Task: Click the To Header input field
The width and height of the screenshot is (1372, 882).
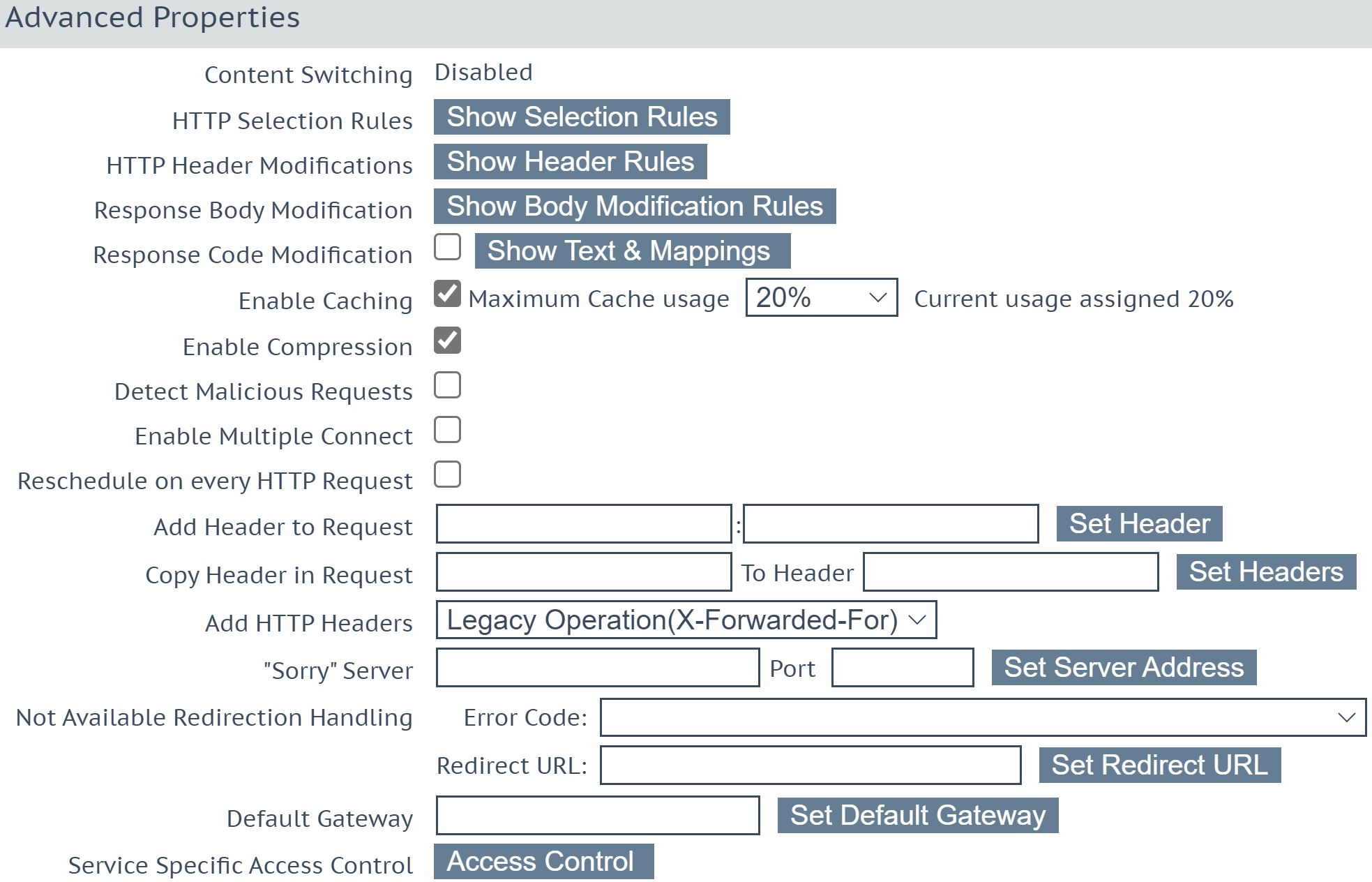Action: click(1011, 571)
